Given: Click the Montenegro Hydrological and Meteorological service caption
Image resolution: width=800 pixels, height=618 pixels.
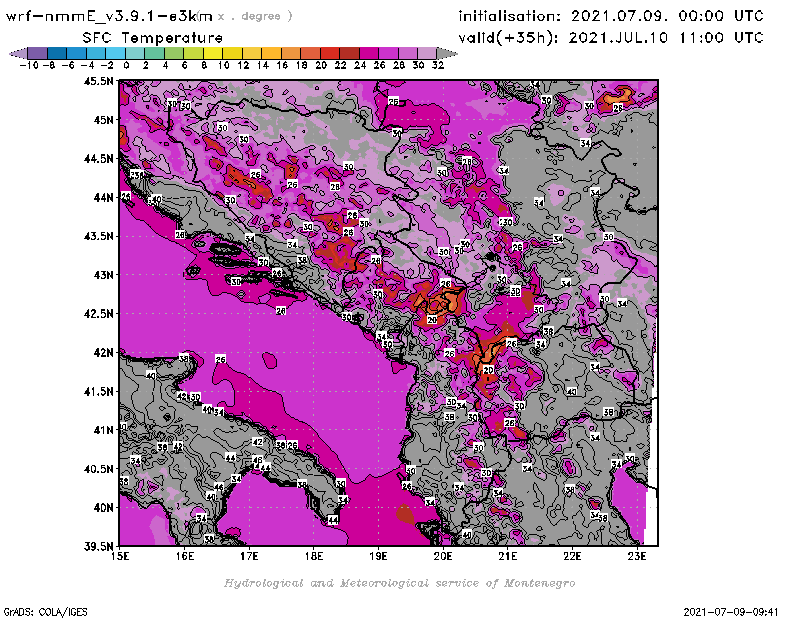Looking at the screenshot, I should coord(399,583).
